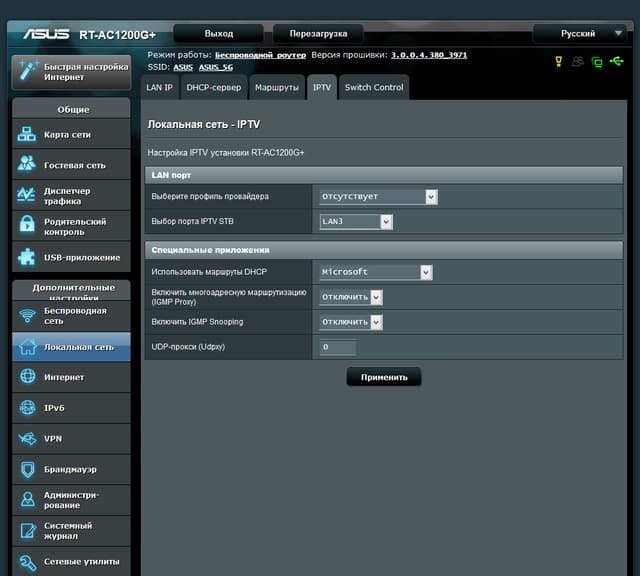
Task: Open the IGMP Snooping Отключить dropdown
Action: pyautogui.click(x=351, y=322)
